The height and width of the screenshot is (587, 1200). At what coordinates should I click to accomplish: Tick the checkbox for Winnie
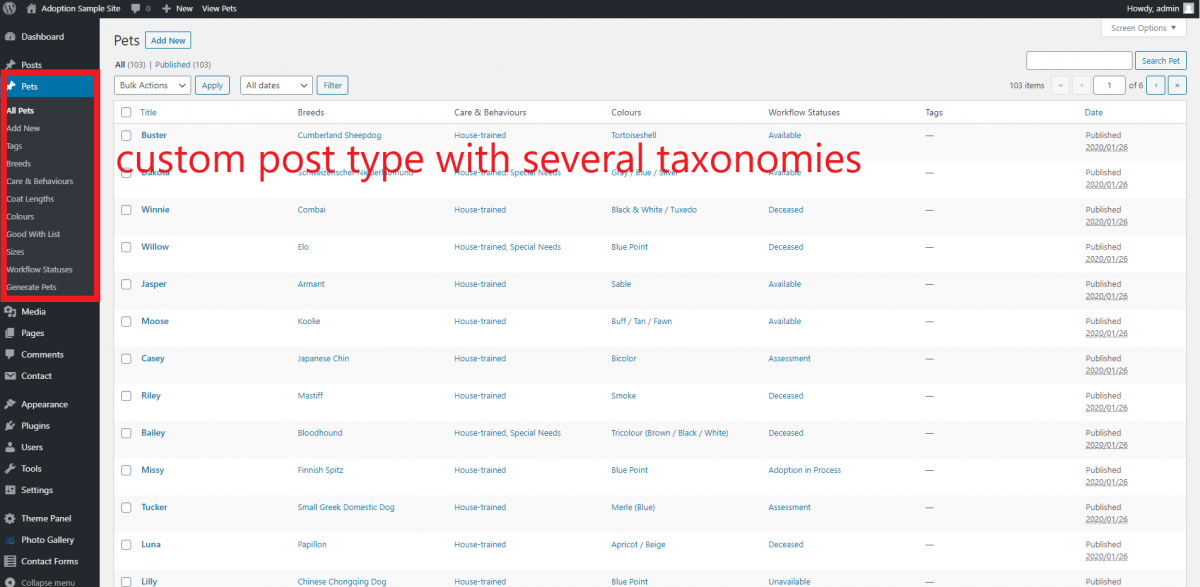tap(126, 210)
